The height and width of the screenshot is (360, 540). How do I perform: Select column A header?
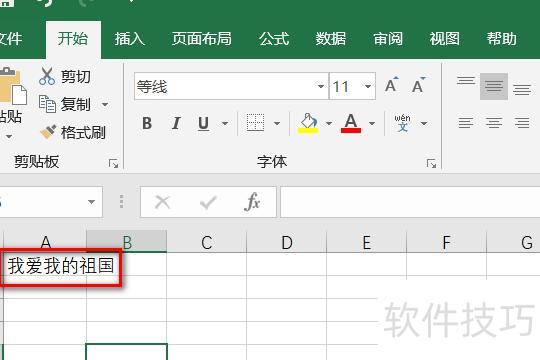tap(45, 242)
